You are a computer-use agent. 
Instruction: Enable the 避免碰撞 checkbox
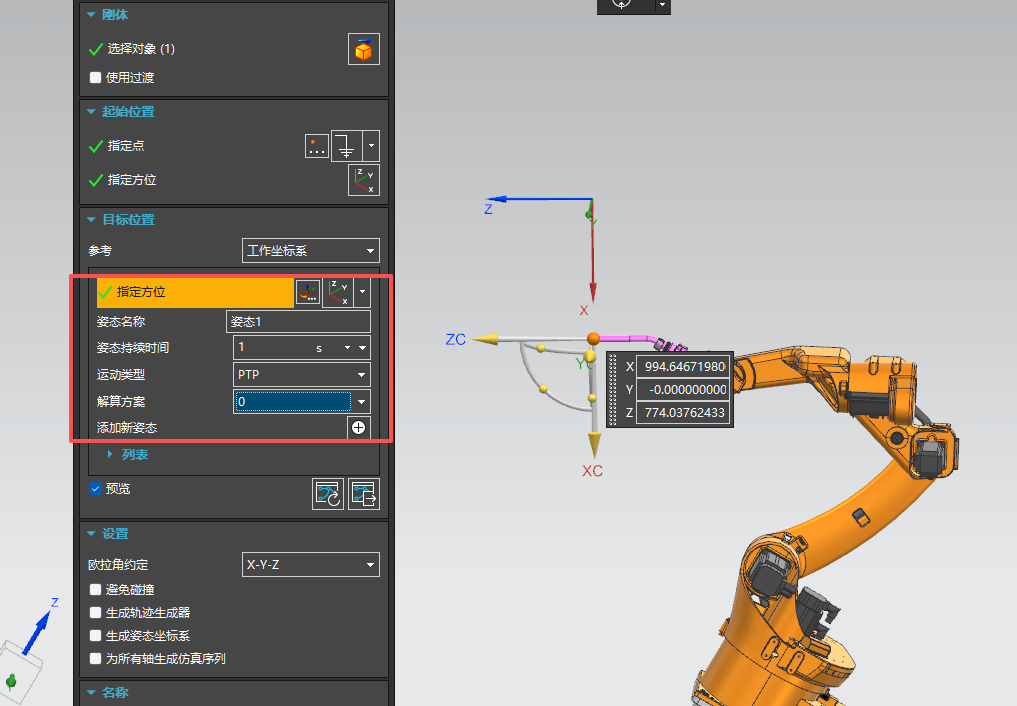[x=95, y=589]
